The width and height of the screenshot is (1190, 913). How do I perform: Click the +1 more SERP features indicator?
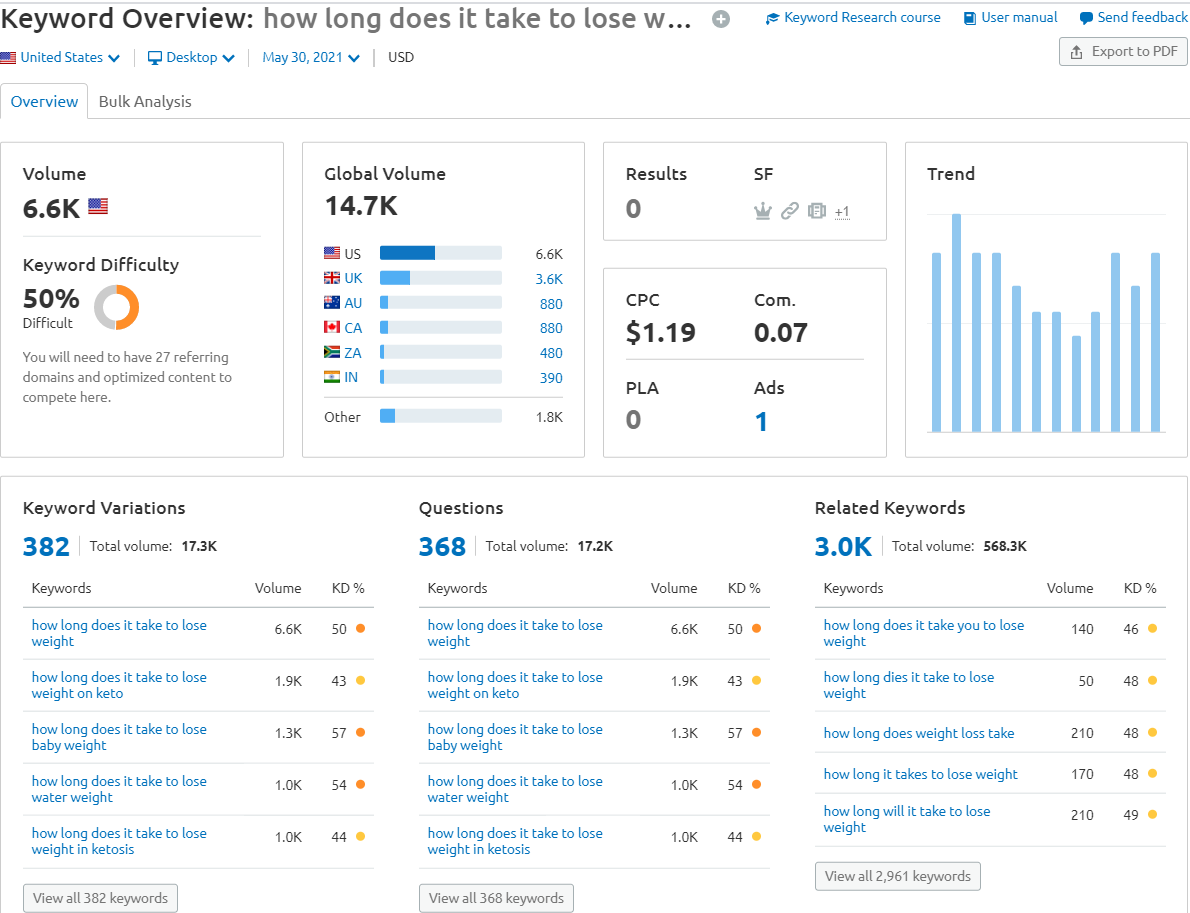tap(842, 212)
